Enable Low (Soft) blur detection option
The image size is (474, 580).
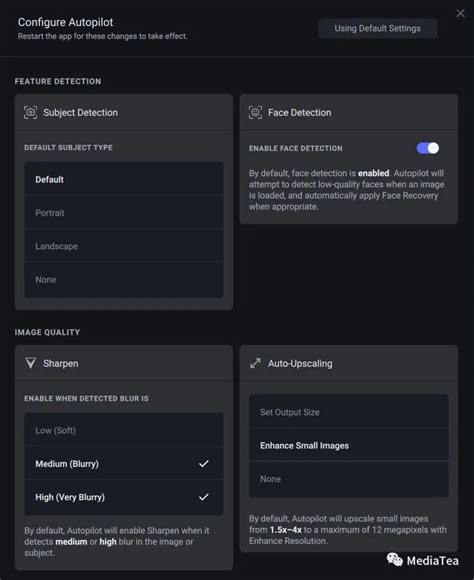coord(124,430)
